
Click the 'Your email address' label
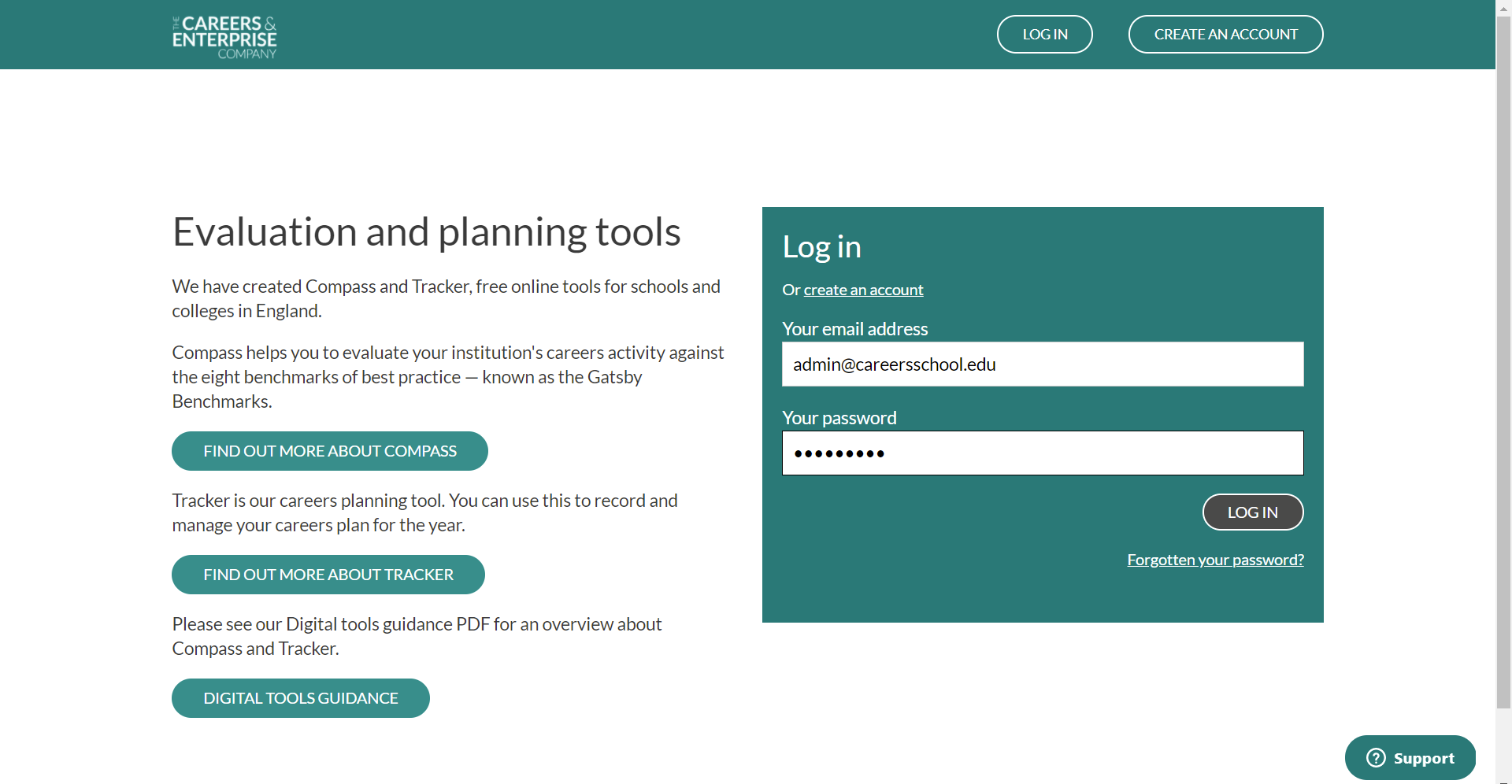point(854,329)
